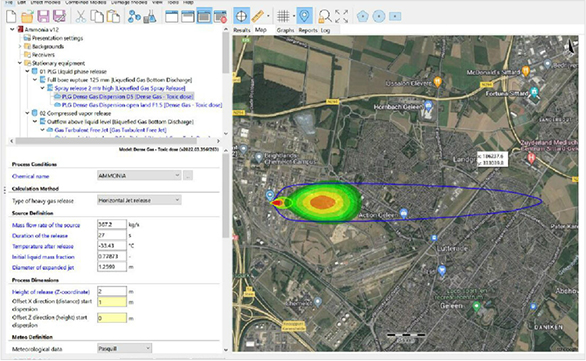Viewport: 586px width, 361px height.
Task: Click the magnifier with lock zoom icon
Action: 325,16
